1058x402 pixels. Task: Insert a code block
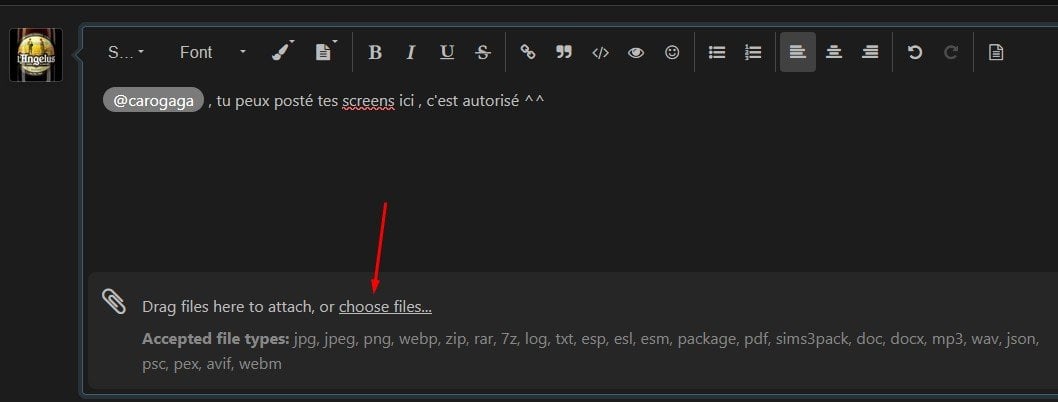(x=600, y=52)
